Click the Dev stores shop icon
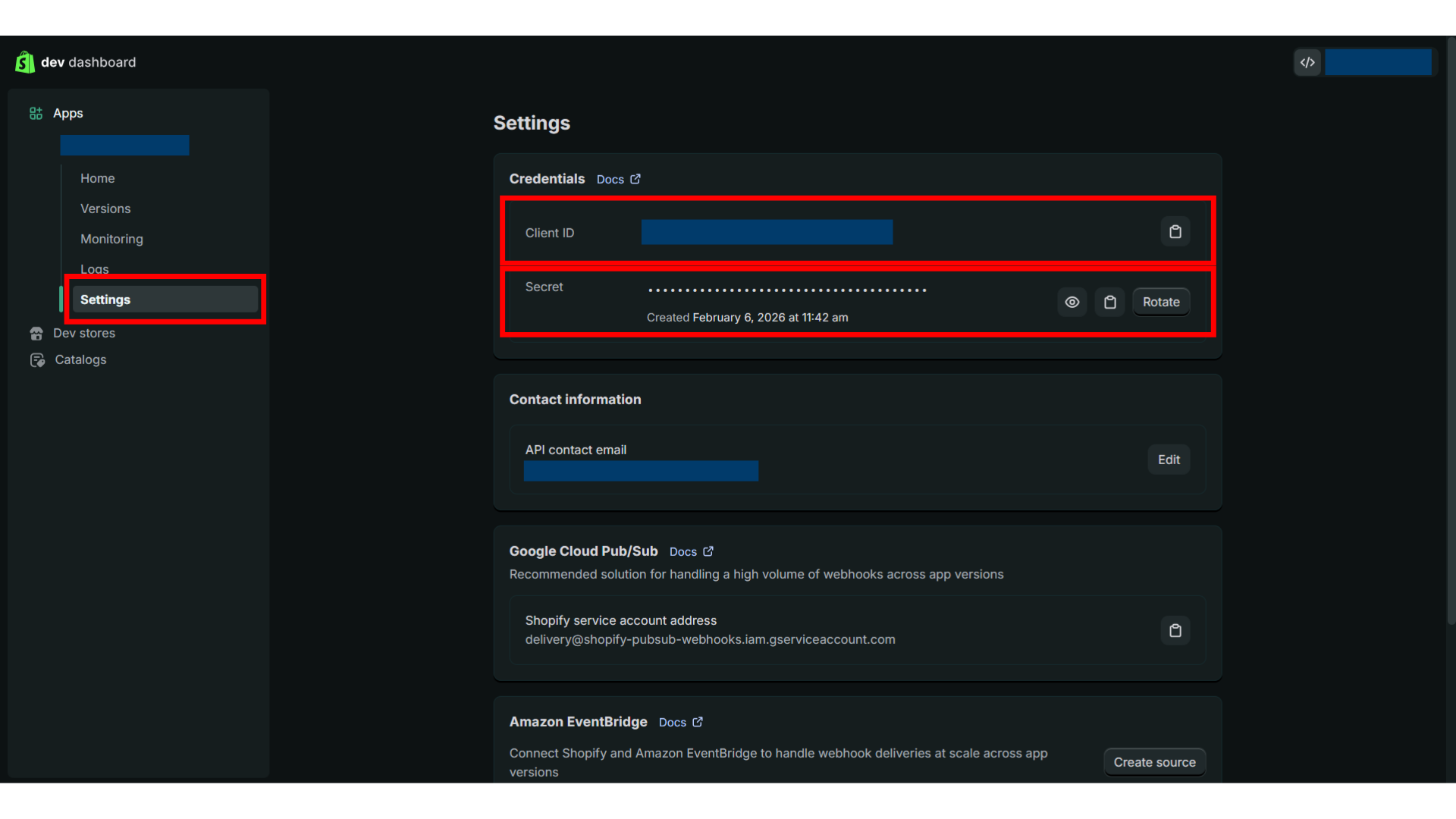Viewport: 1456px width, 819px height. 36,333
